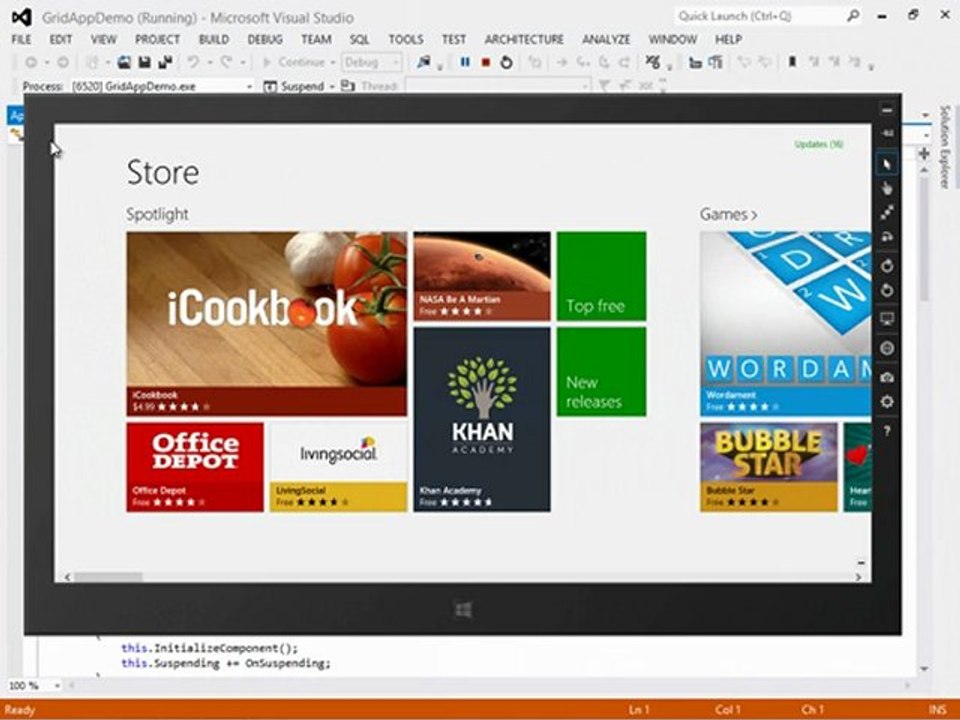Open the iCookbook spotlight tile
Viewport: 960px width, 720px height.
tap(266, 324)
